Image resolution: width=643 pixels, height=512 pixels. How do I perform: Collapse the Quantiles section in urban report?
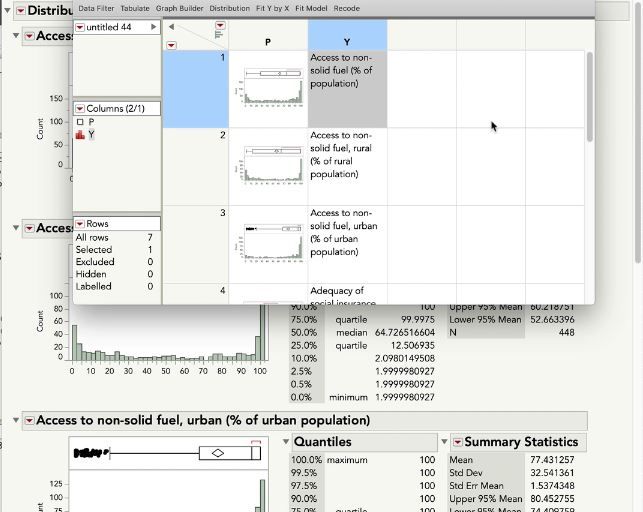[x=286, y=441]
